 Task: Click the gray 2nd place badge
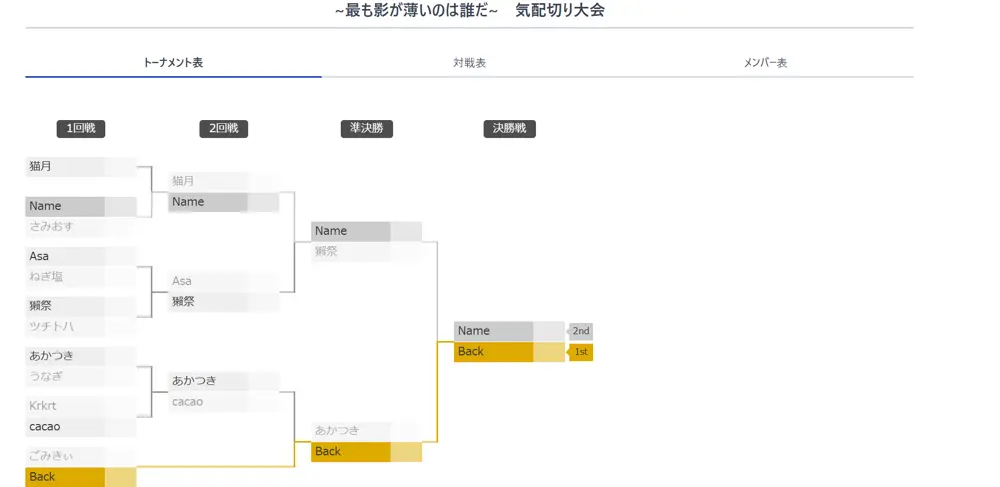coord(581,331)
